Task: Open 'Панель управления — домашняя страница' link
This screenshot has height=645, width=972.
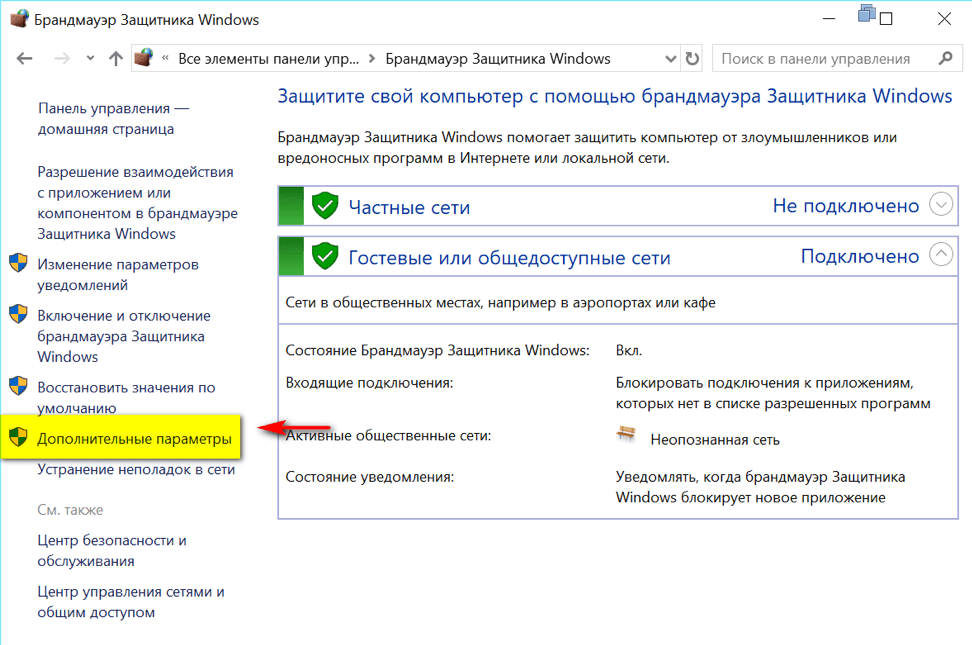Action: pyautogui.click(x=113, y=118)
